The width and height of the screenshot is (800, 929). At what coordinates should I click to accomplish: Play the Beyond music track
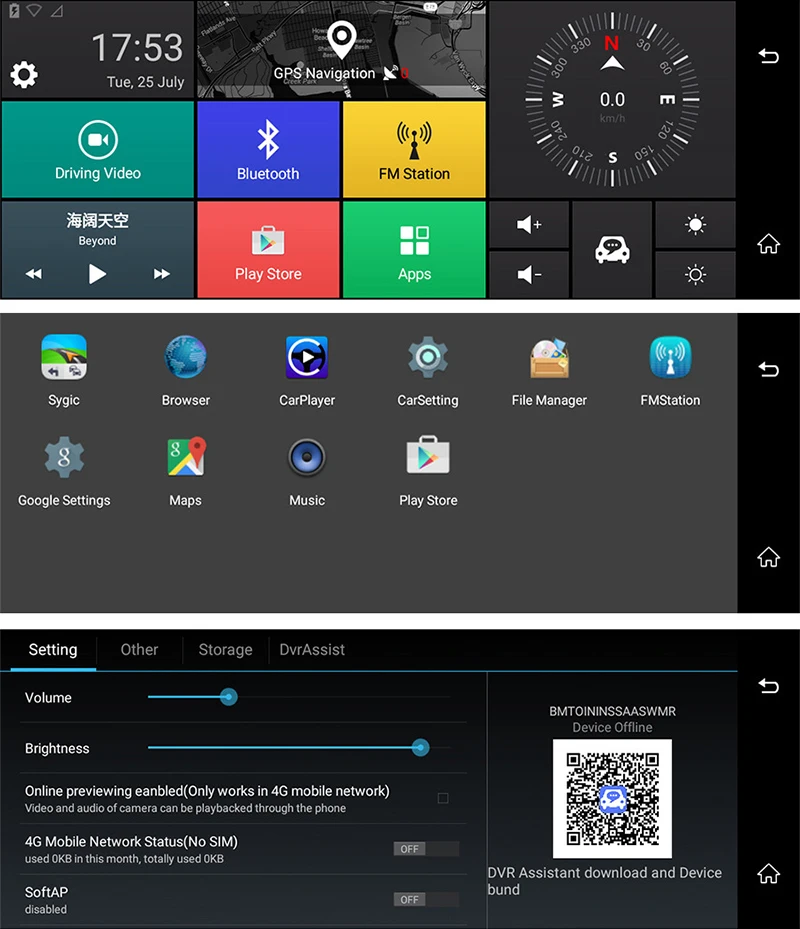click(x=97, y=274)
